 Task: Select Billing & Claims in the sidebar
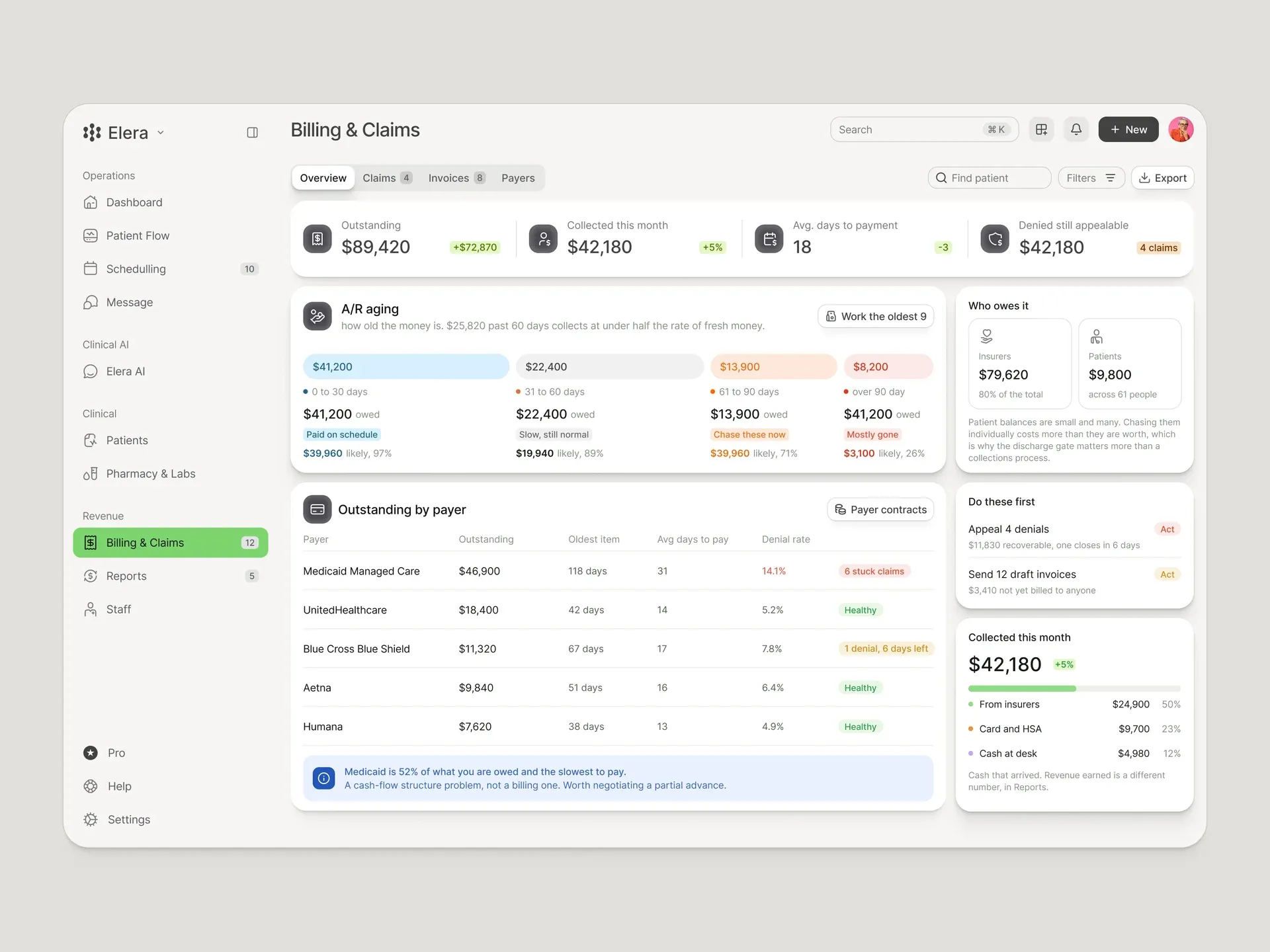[171, 543]
